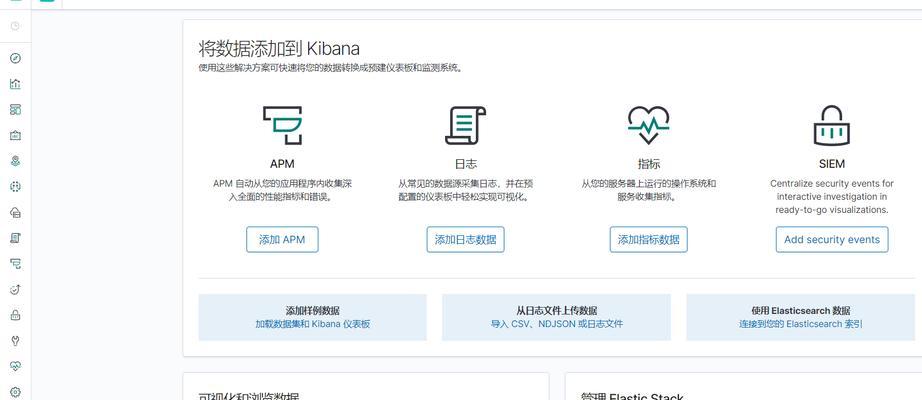The width and height of the screenshot is (922, 400).
Task: Open the 使用 Elasticsearch 数据 card
Action: click(x=800, y=317)
